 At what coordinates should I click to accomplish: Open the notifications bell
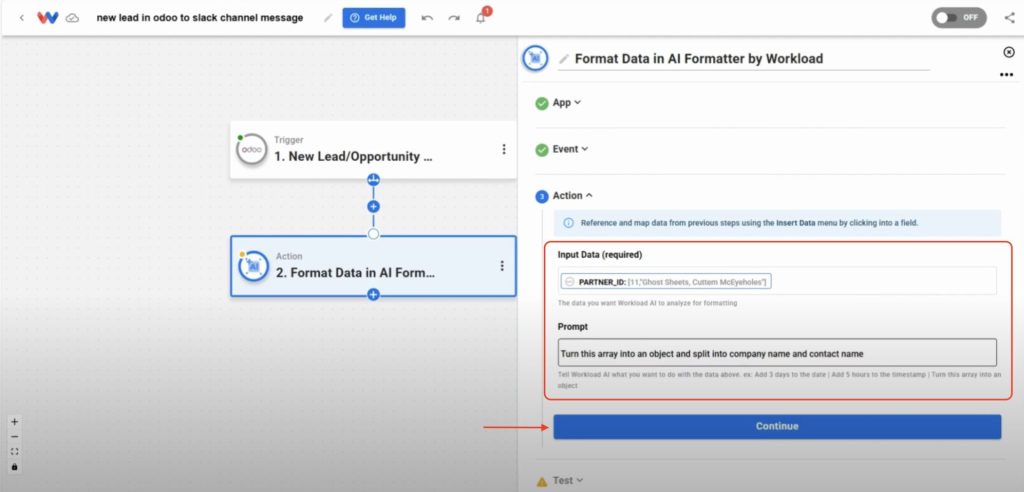(481, 18)
